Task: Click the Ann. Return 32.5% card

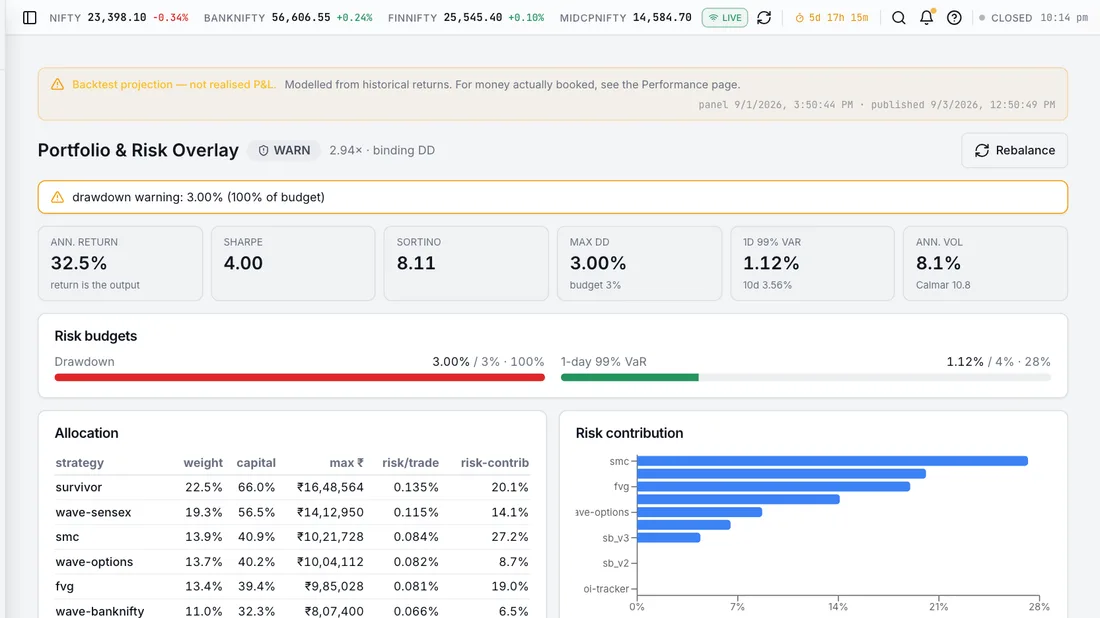Action: pos(120,263)
